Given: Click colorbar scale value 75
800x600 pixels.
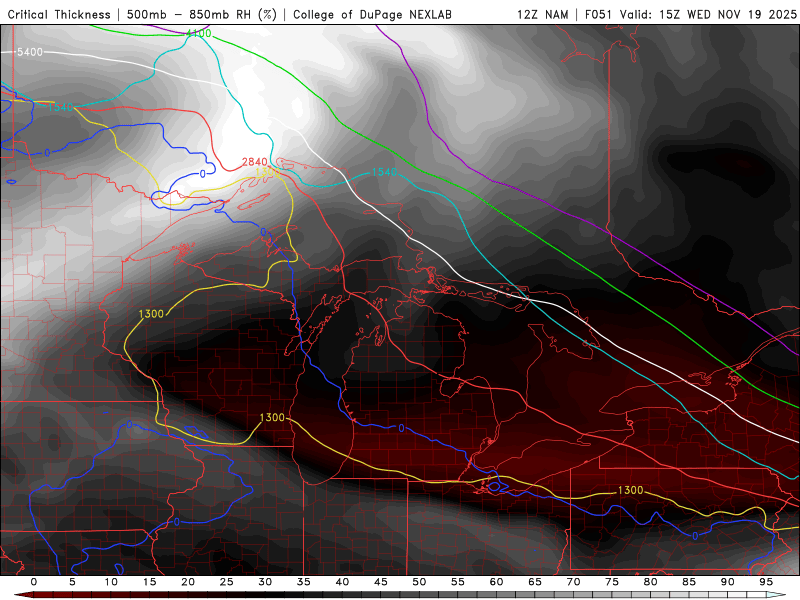Looking at the screenshot, I should click(612, 582).
